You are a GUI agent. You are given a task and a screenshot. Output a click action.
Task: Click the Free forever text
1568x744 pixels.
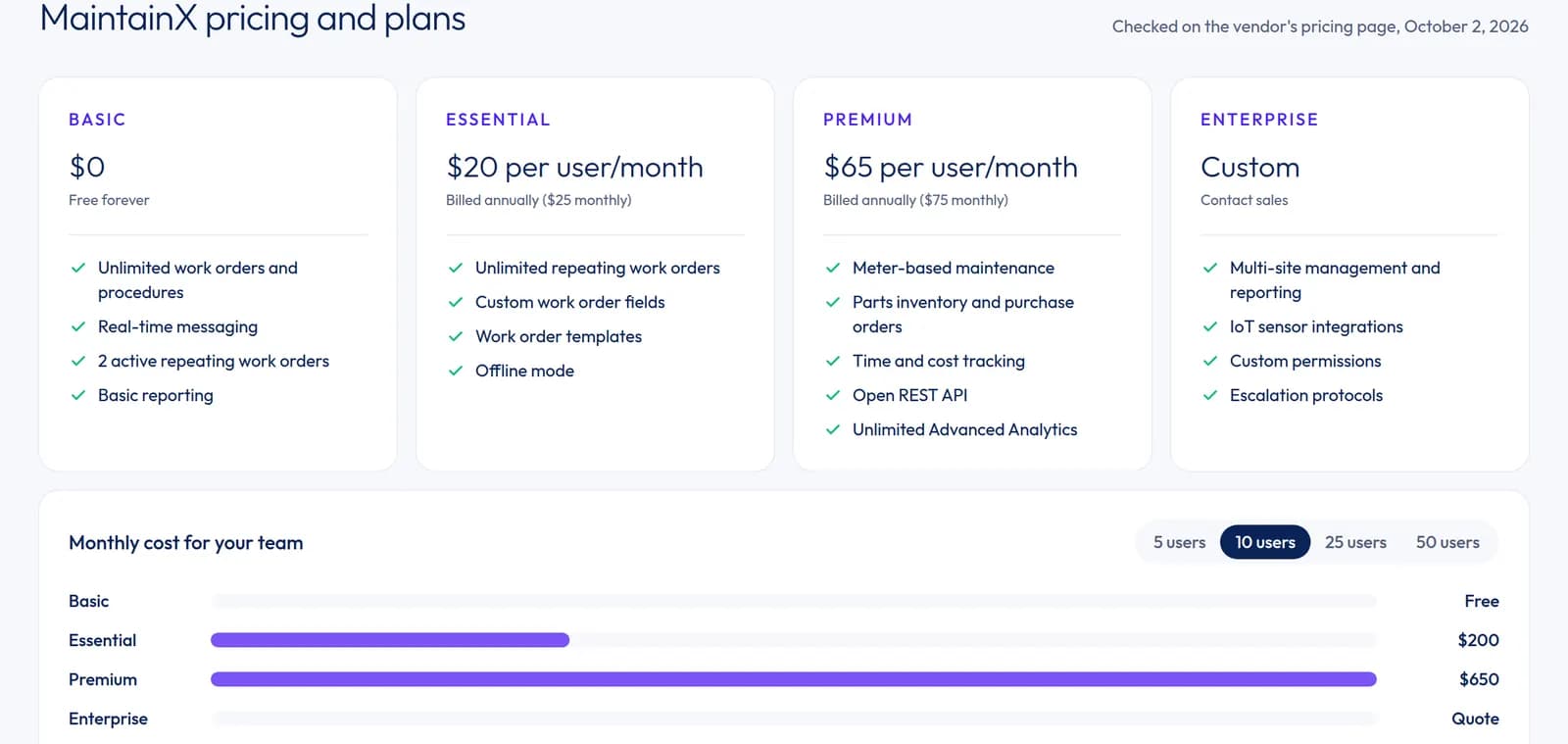coord(109,200)
